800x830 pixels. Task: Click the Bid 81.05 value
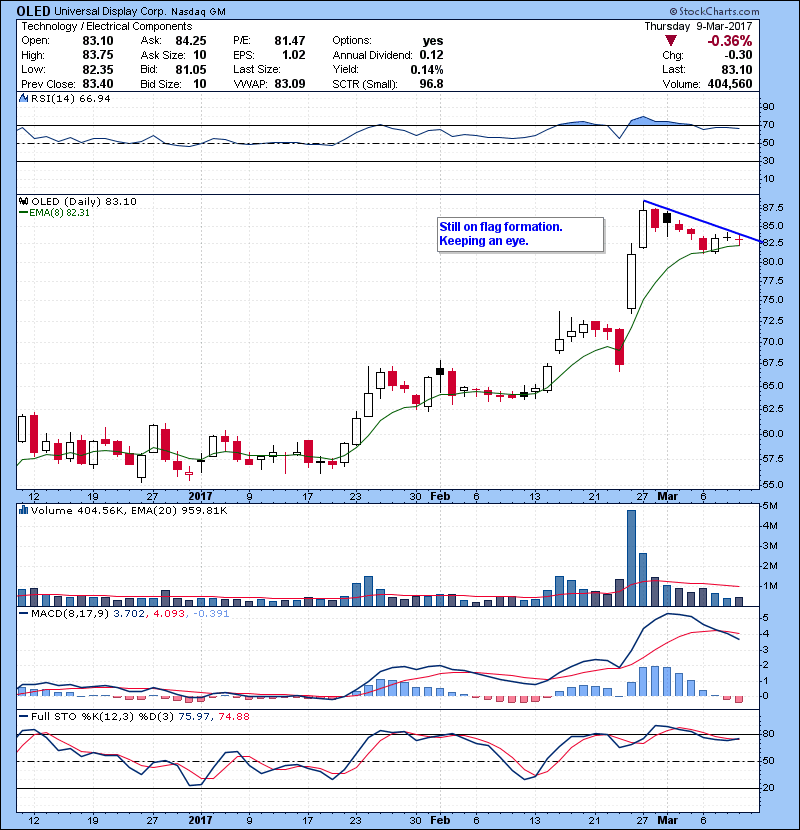(191, 69)
